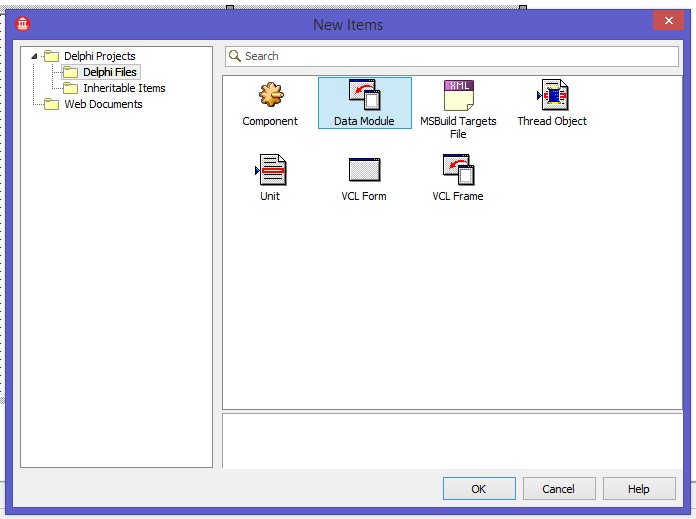Pick the Thread Object icon
This screenshot has height=519, width=696.
click(552, 95)
